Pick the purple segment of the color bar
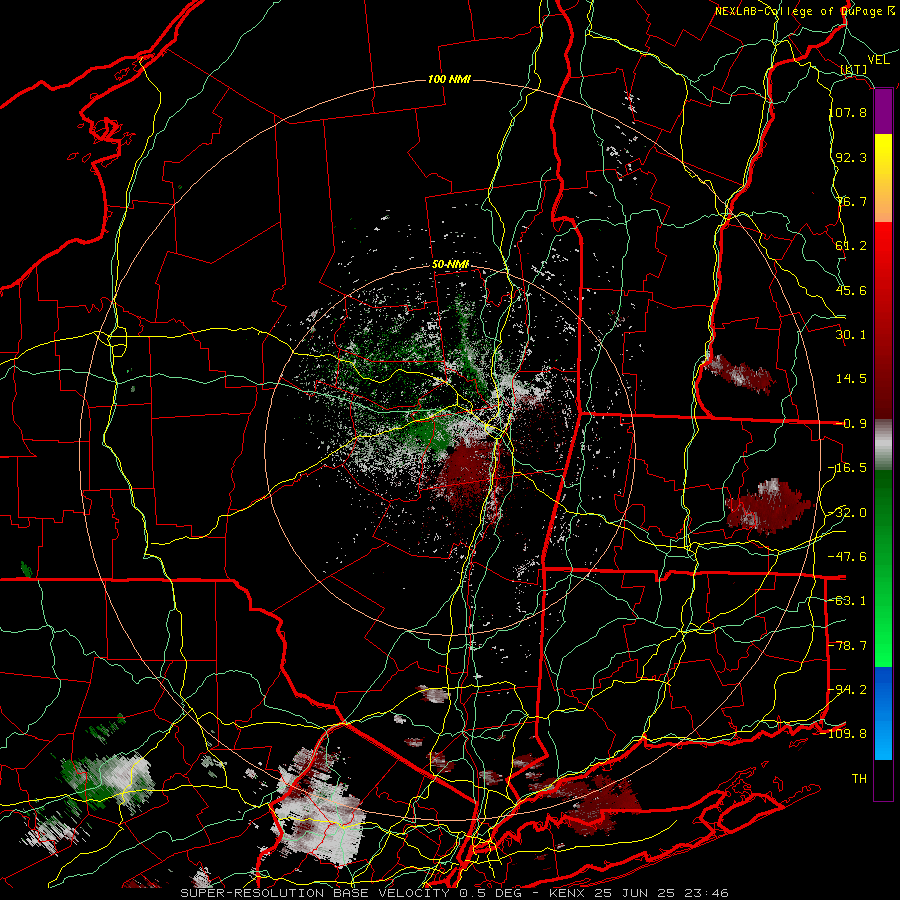The height and width of the screenshot is (900, 900). coord(883,112)
